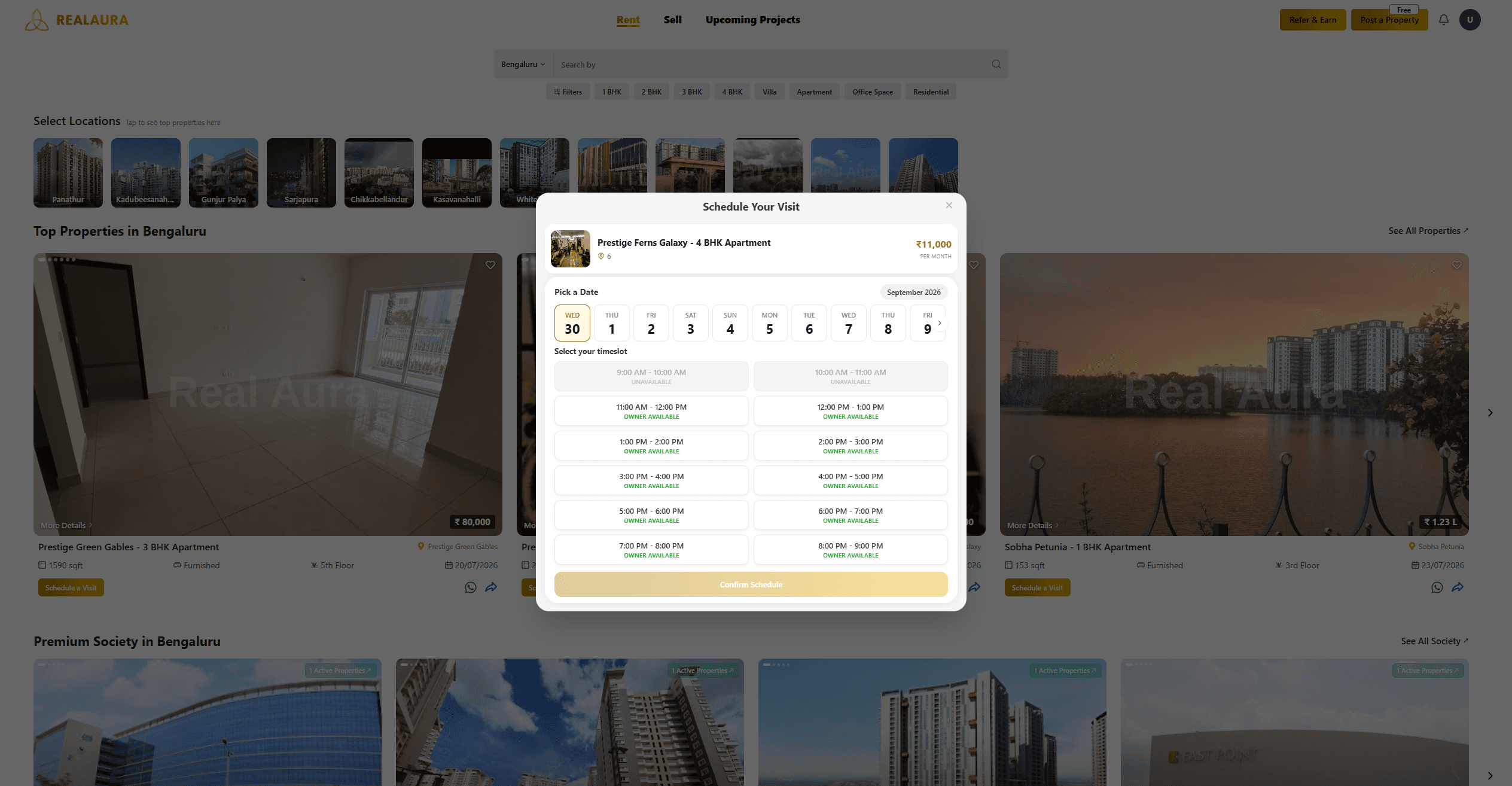Select Thursday 8 date
This screenshot has width=1512, height=786.
888,323
